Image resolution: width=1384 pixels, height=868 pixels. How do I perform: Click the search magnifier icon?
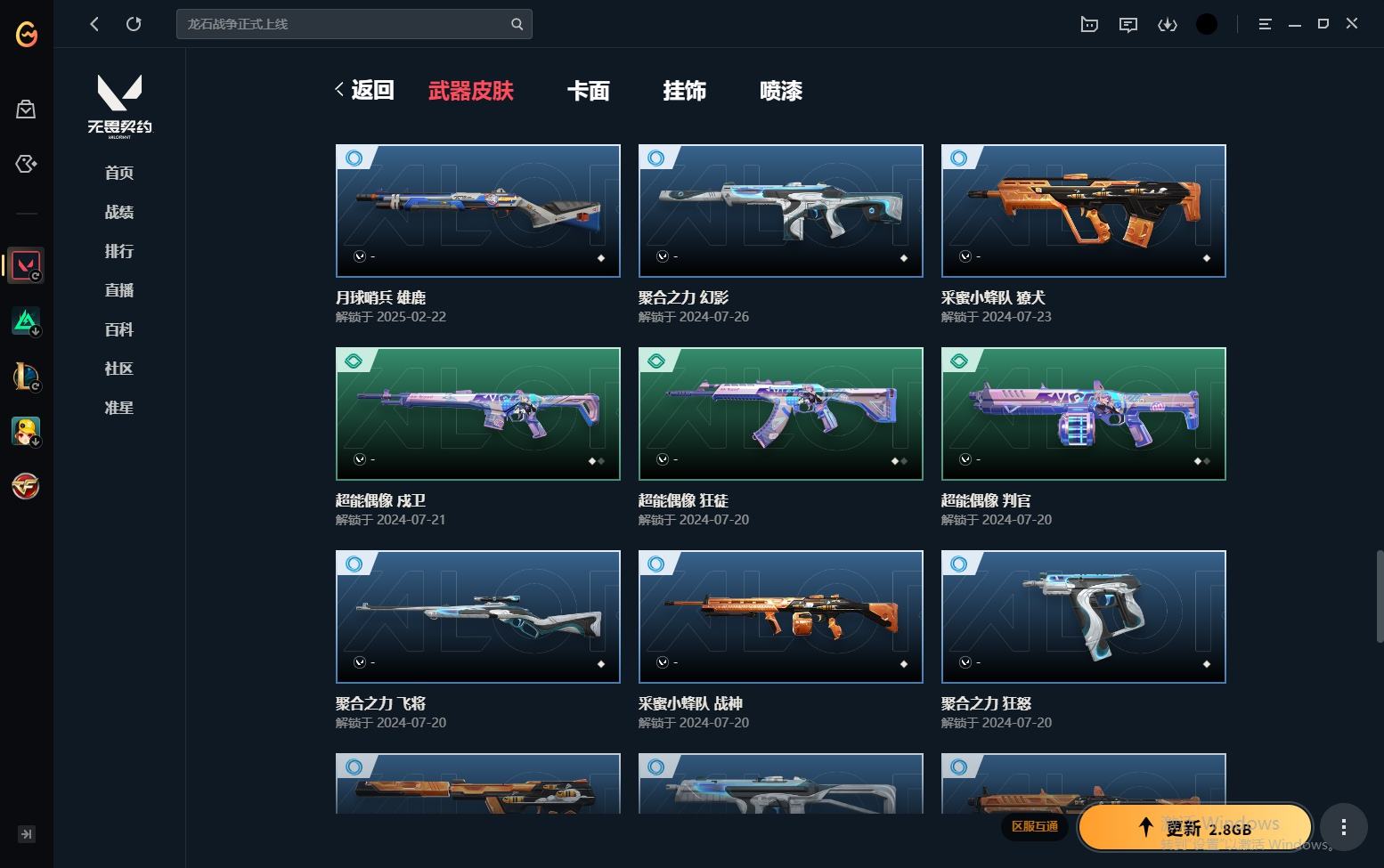(x=517, y=24)
